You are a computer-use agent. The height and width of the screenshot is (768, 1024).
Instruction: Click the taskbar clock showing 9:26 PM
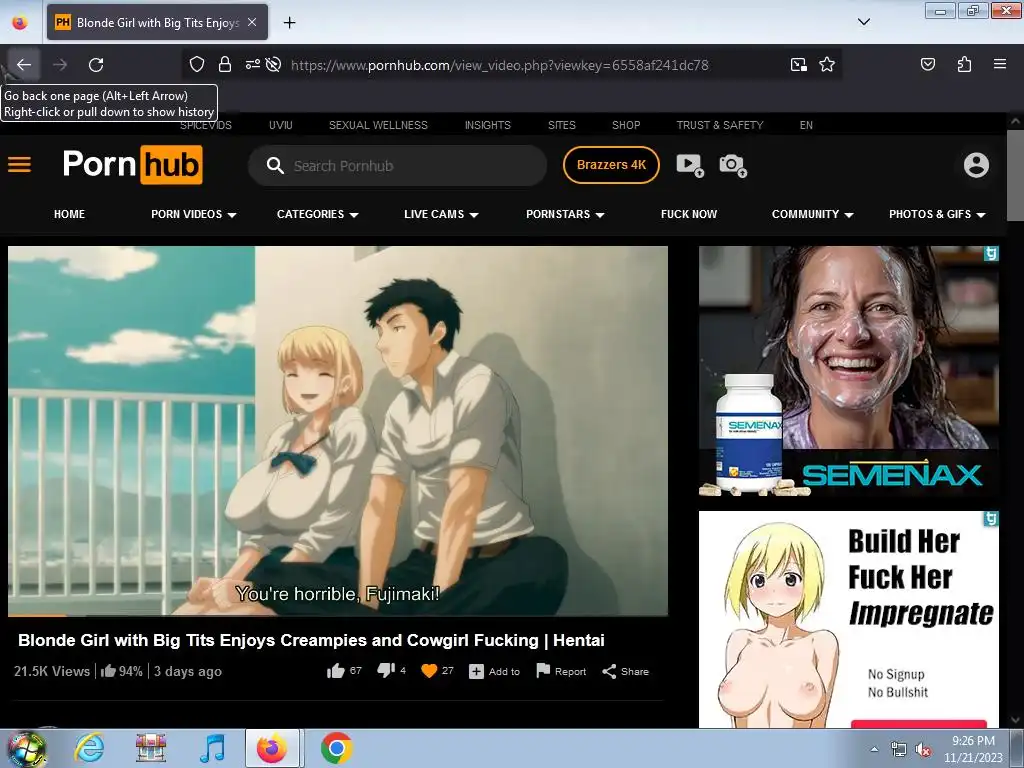(973, 749)
